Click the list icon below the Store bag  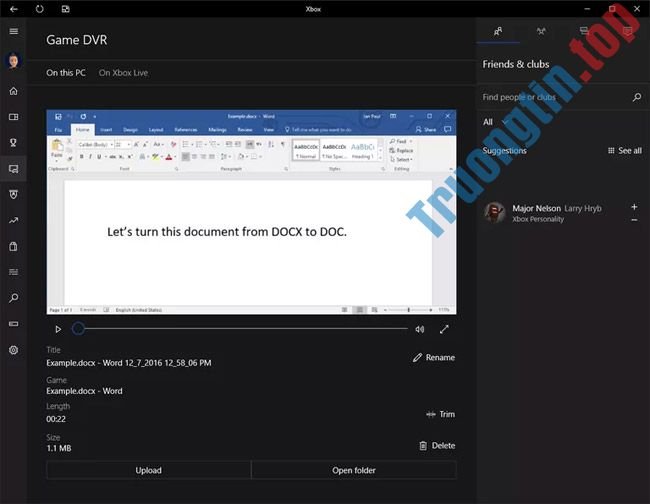point(13,272)
